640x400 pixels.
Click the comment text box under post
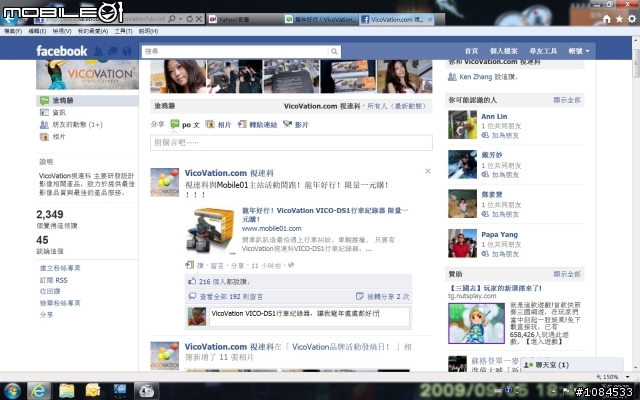[x=309, y=317]
